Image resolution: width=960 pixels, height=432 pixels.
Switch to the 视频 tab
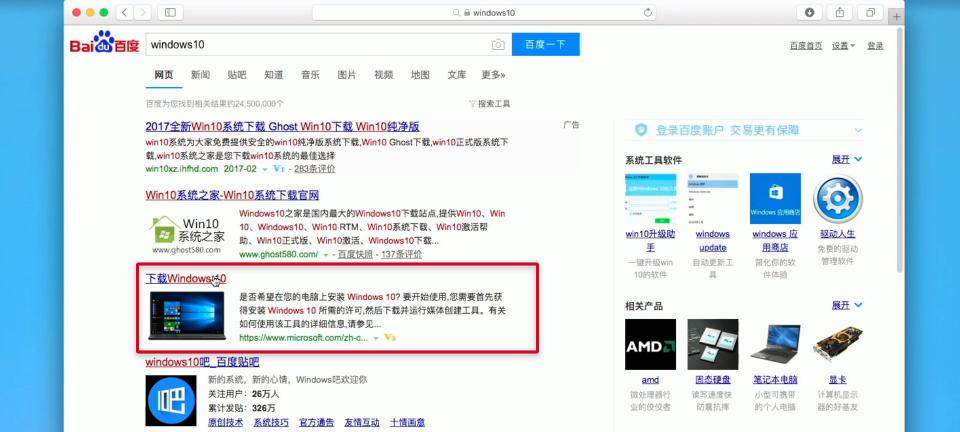383,75
